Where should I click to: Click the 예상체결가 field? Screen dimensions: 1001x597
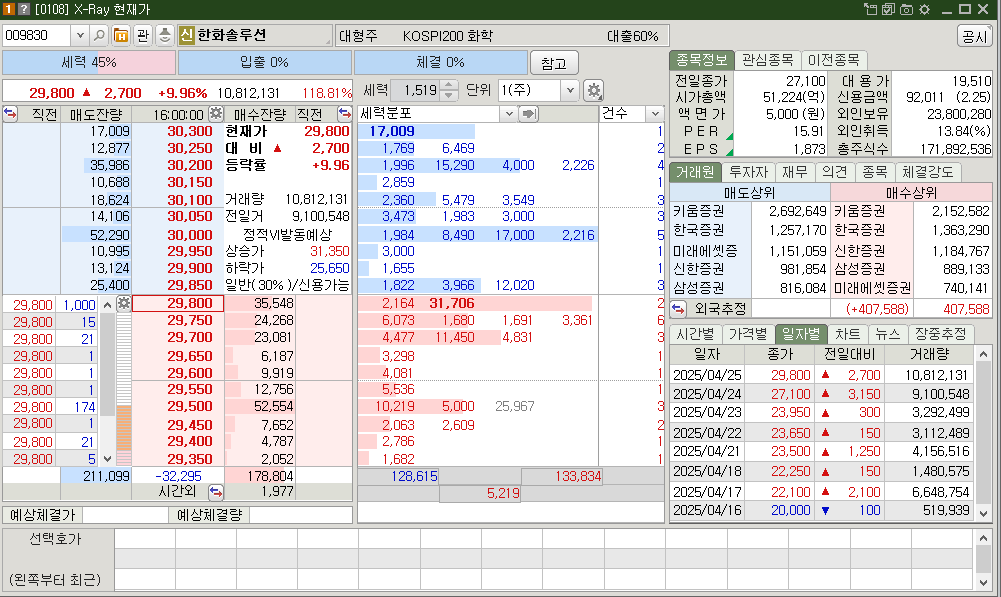pos(125,515)
